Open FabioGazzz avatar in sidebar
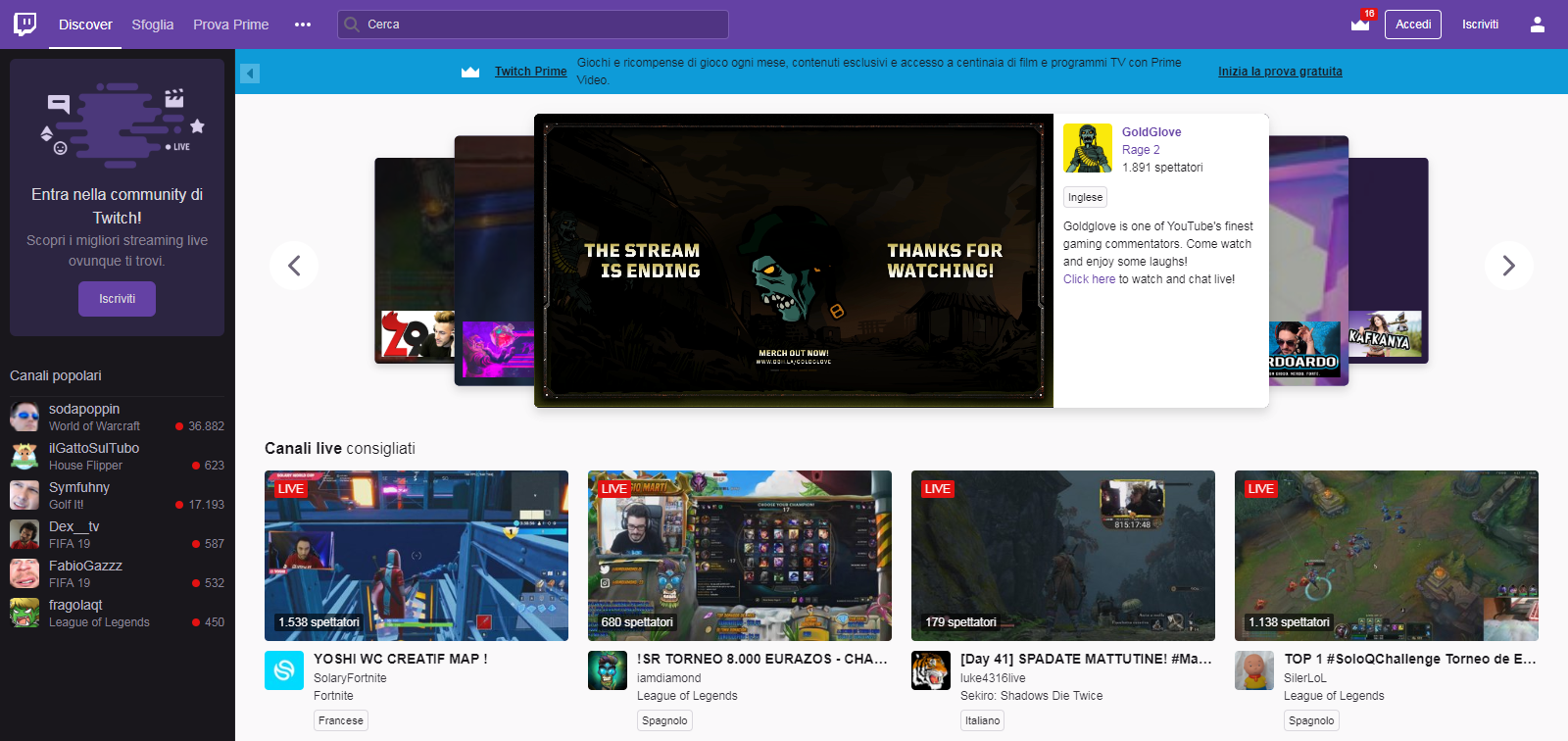The image size is (1568, 741). (24, 573)
